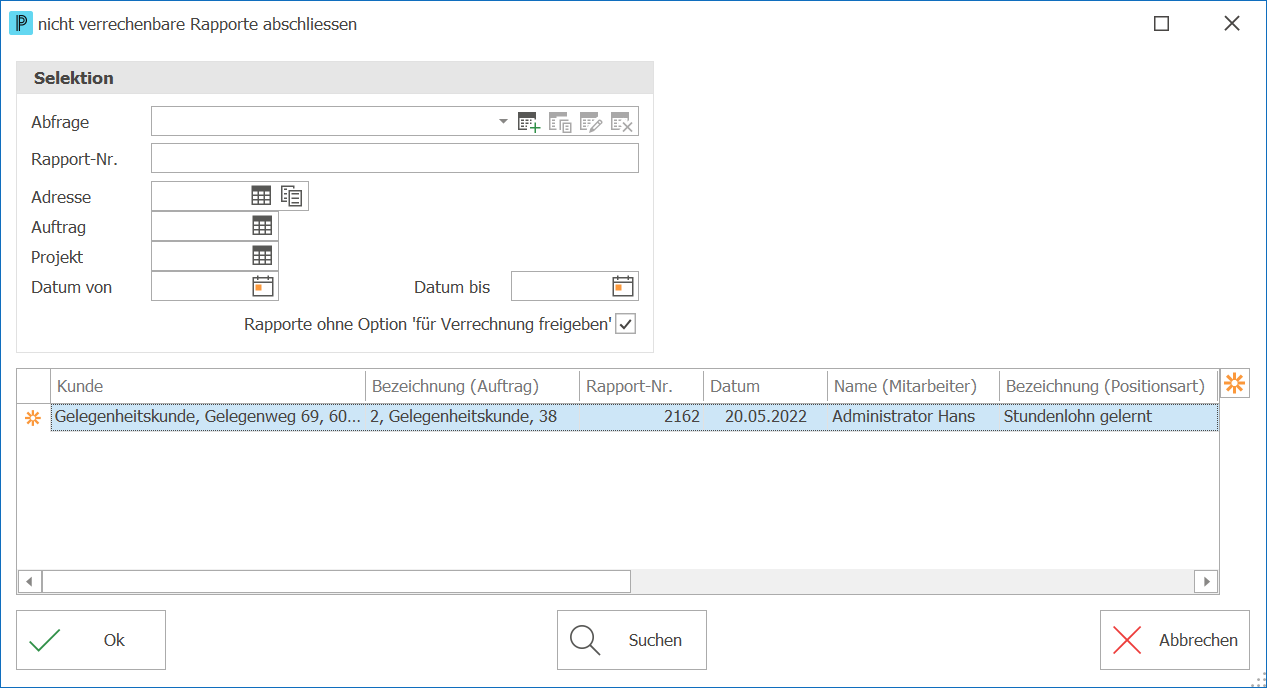Maximize the dialog window
Screen dimensions: 1267x688
point(1161,24)
